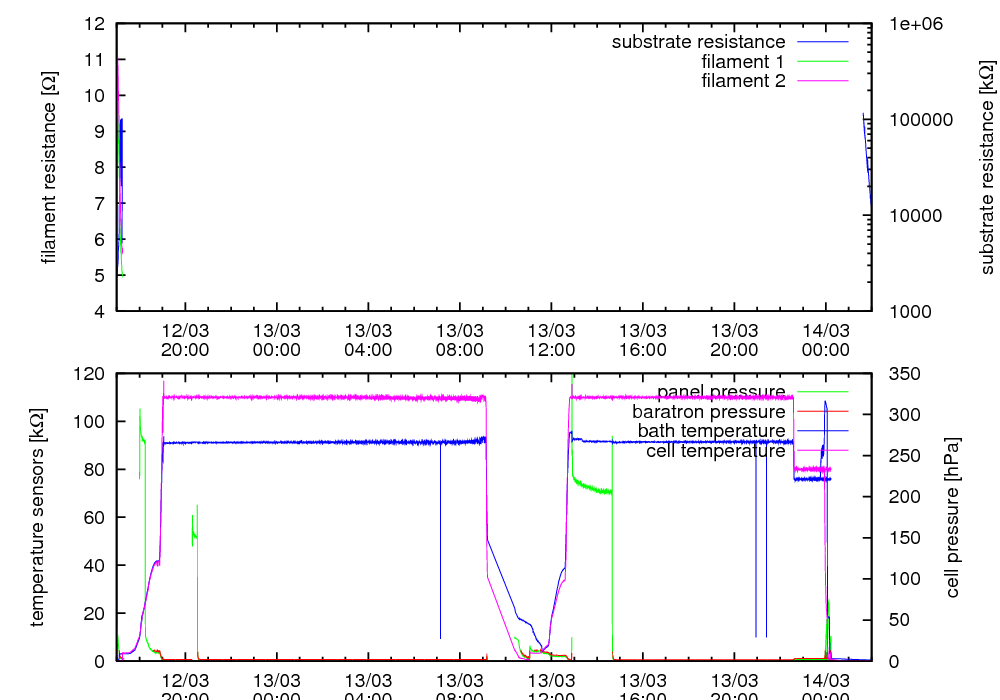Click the cell temperature legend entry
The image size is (1000, 700).
point(715,451)
